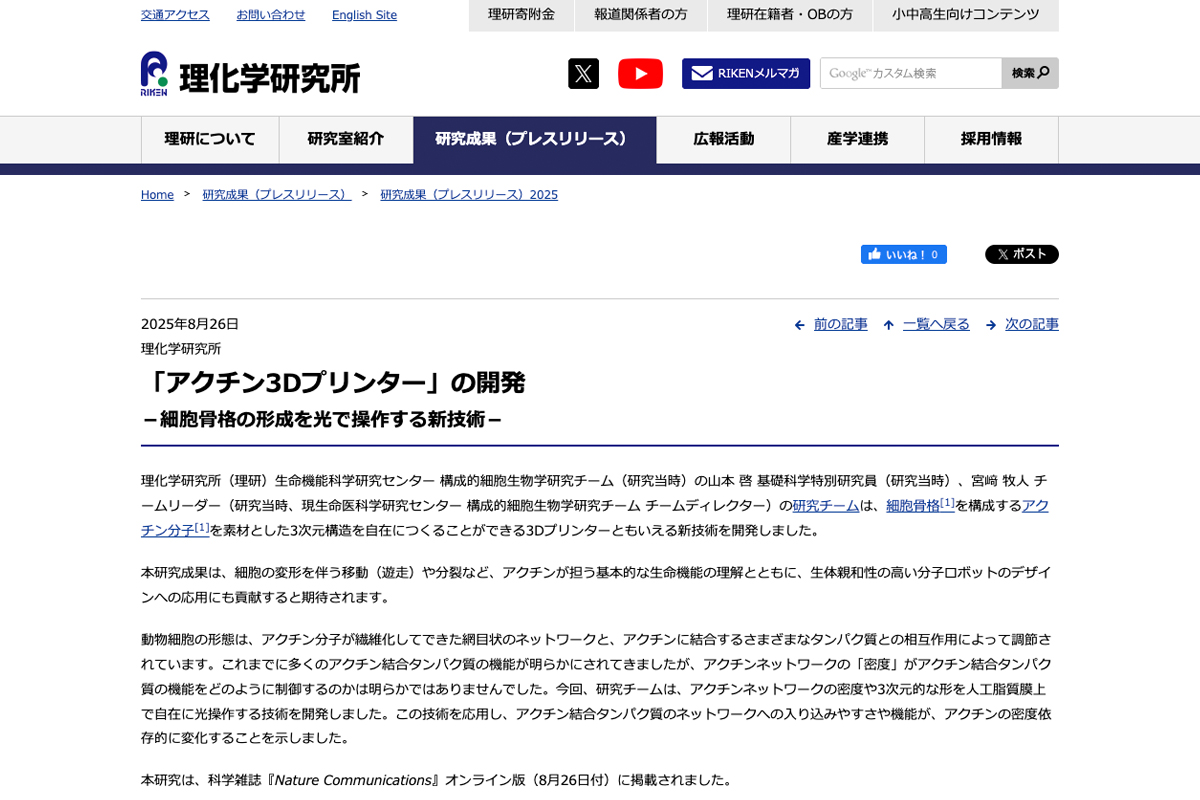This screenshot has width=1200, height=800.
Task: Open the 理研寄附金 top button
Action: 521,15
